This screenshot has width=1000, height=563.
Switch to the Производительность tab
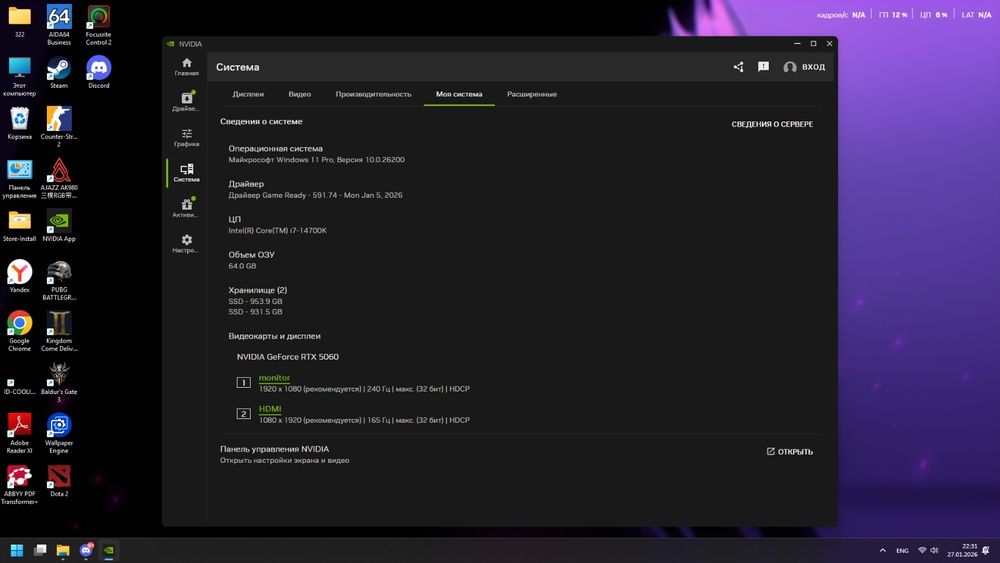pos(373,94)
